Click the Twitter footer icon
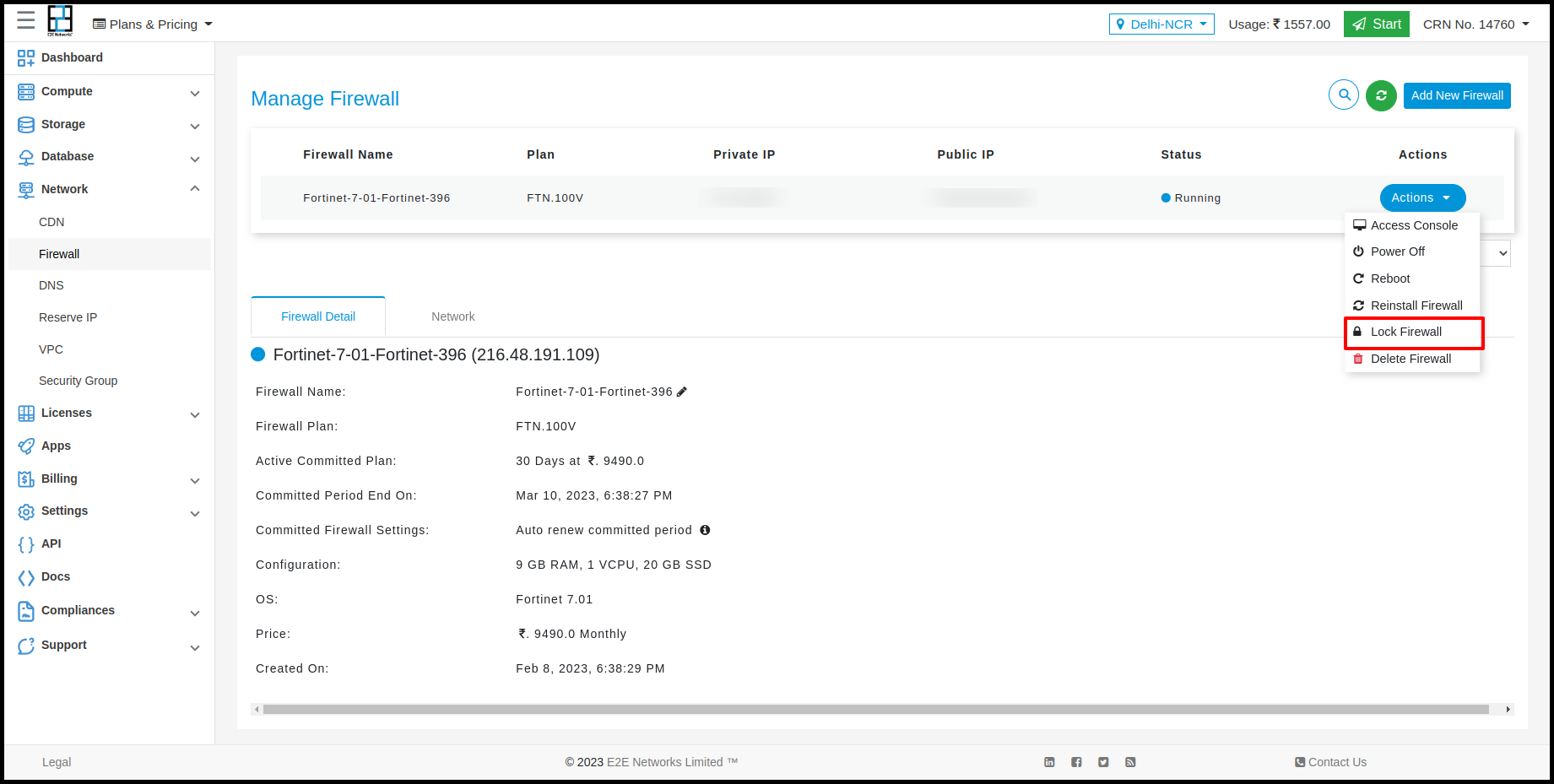The height and width of the screenshot is (784, 1554). [x=1103, y=762]
